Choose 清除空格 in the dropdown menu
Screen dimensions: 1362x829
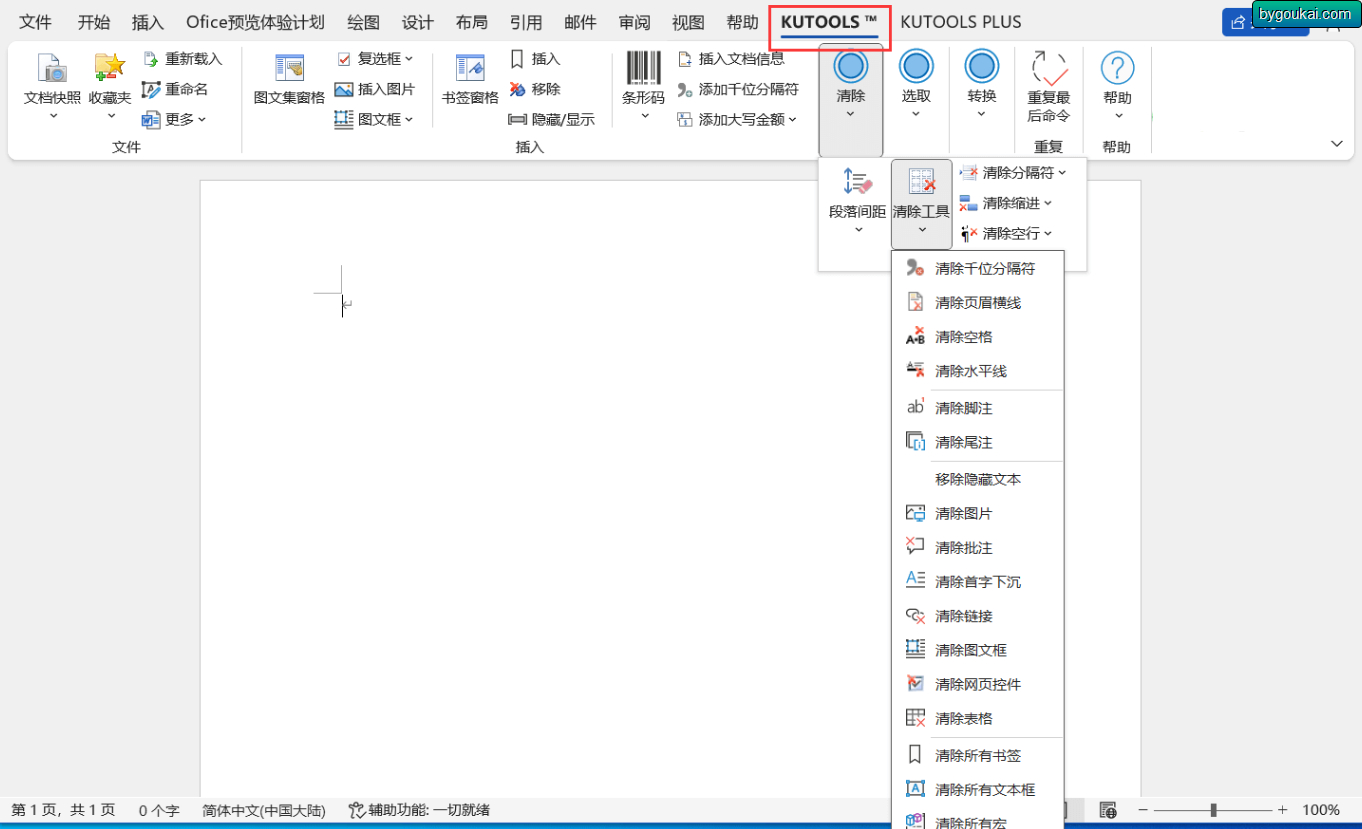[x=977, y=337]
